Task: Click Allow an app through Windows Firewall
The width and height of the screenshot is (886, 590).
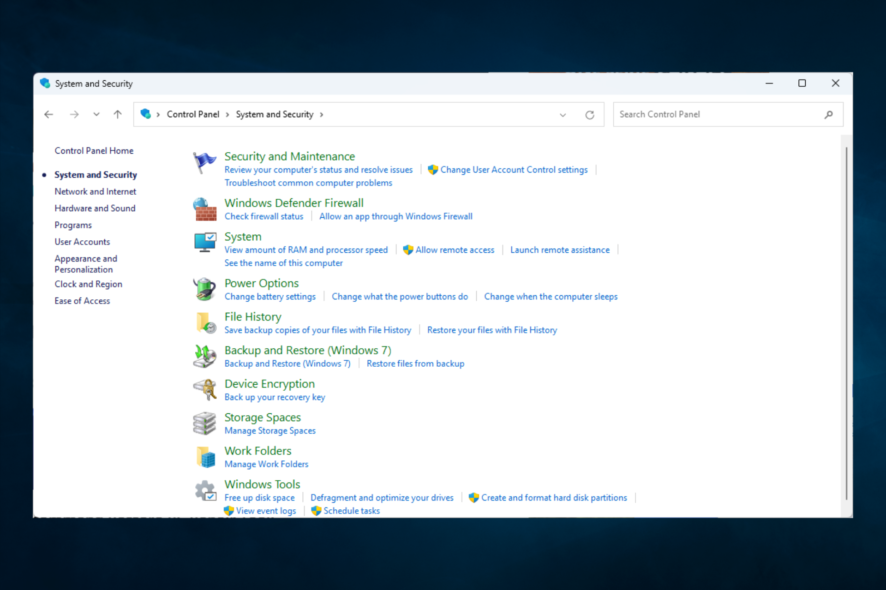Action: [x=396, y=216]
